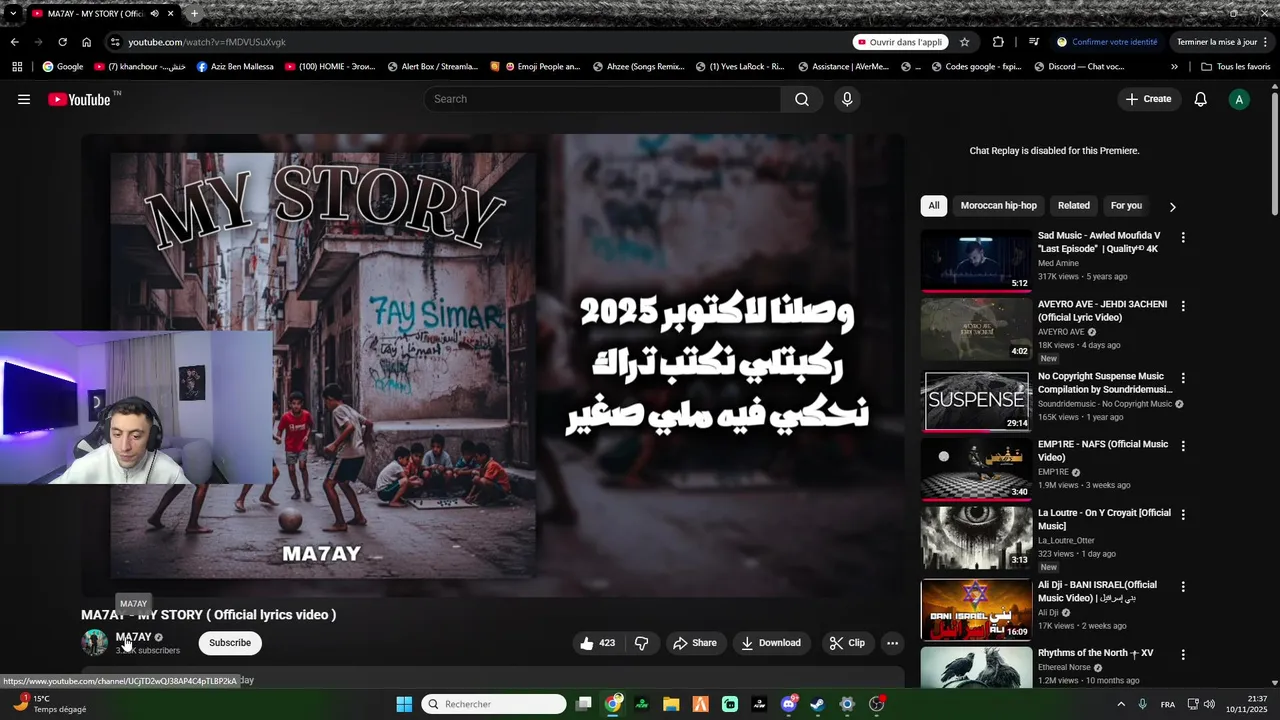Download the video
This screenshot has height=720, width=1280.
(x=770, y=643)
